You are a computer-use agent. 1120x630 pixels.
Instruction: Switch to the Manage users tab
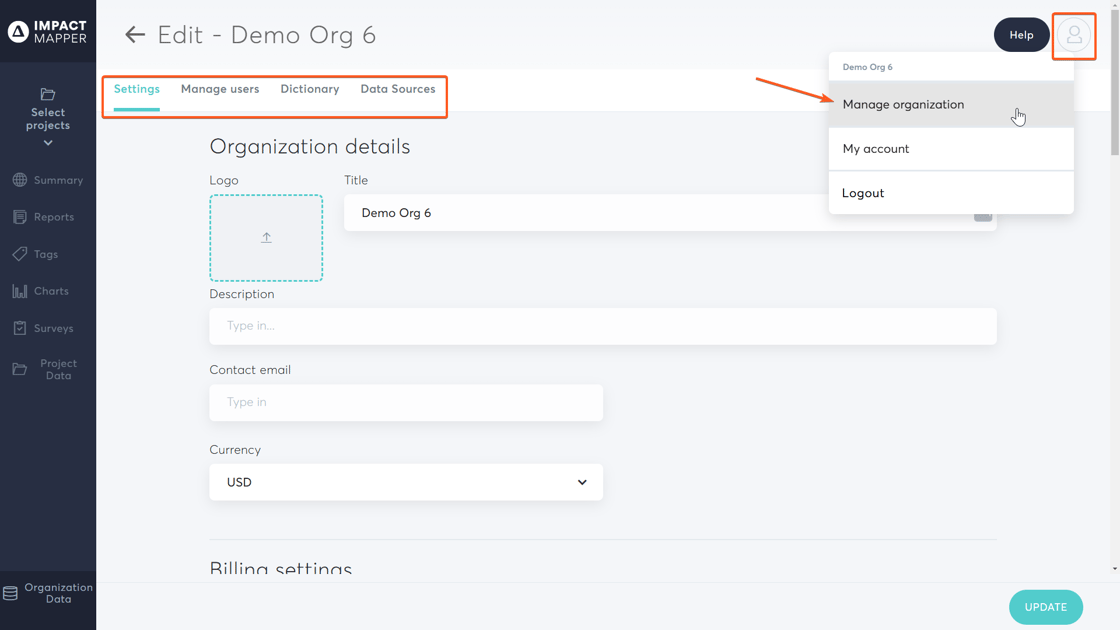(220, 89)
